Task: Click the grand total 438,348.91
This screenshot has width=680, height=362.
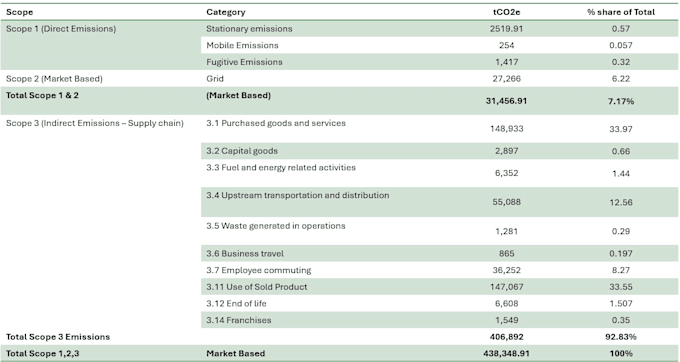Action: [x=507, y=354]
